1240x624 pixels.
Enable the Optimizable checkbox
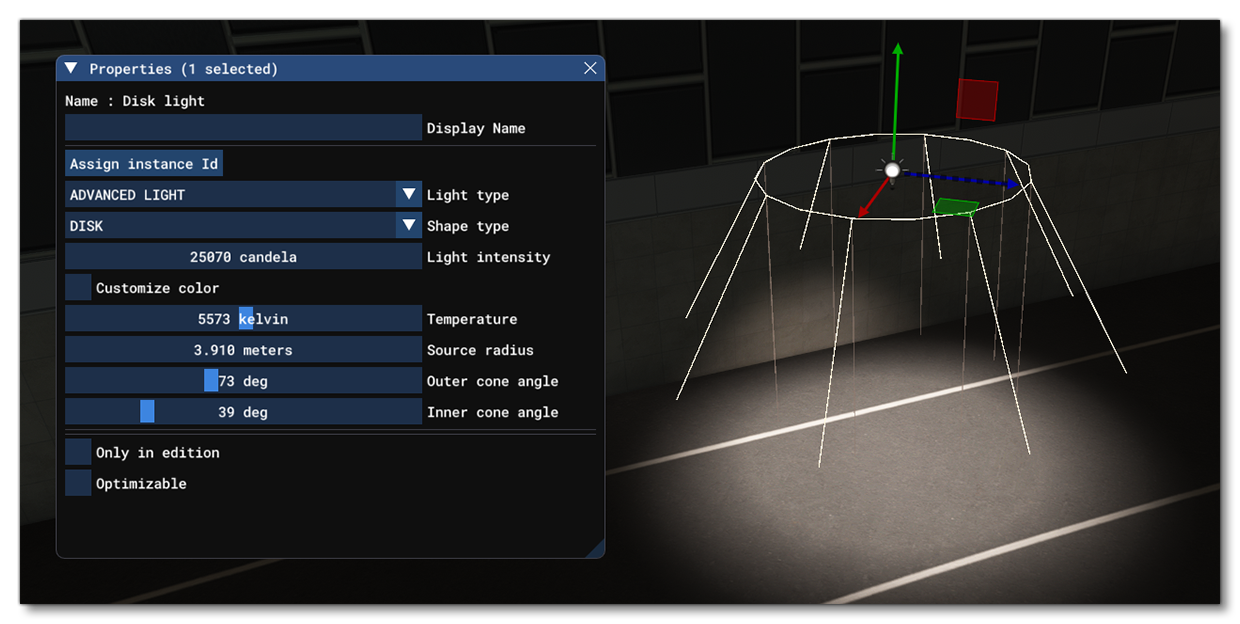click(x=77, y=482)
